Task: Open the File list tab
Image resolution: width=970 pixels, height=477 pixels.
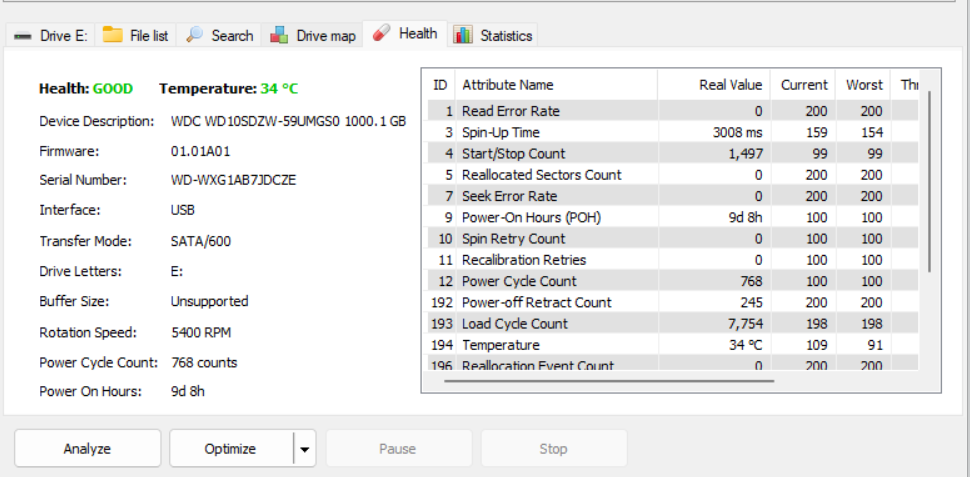Action: point(148,35)
